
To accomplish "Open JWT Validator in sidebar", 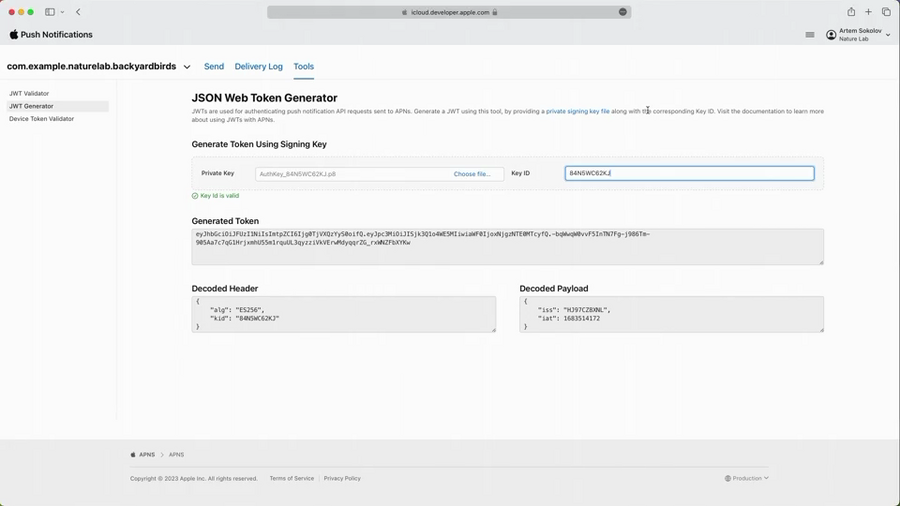I will coord(29,94).
